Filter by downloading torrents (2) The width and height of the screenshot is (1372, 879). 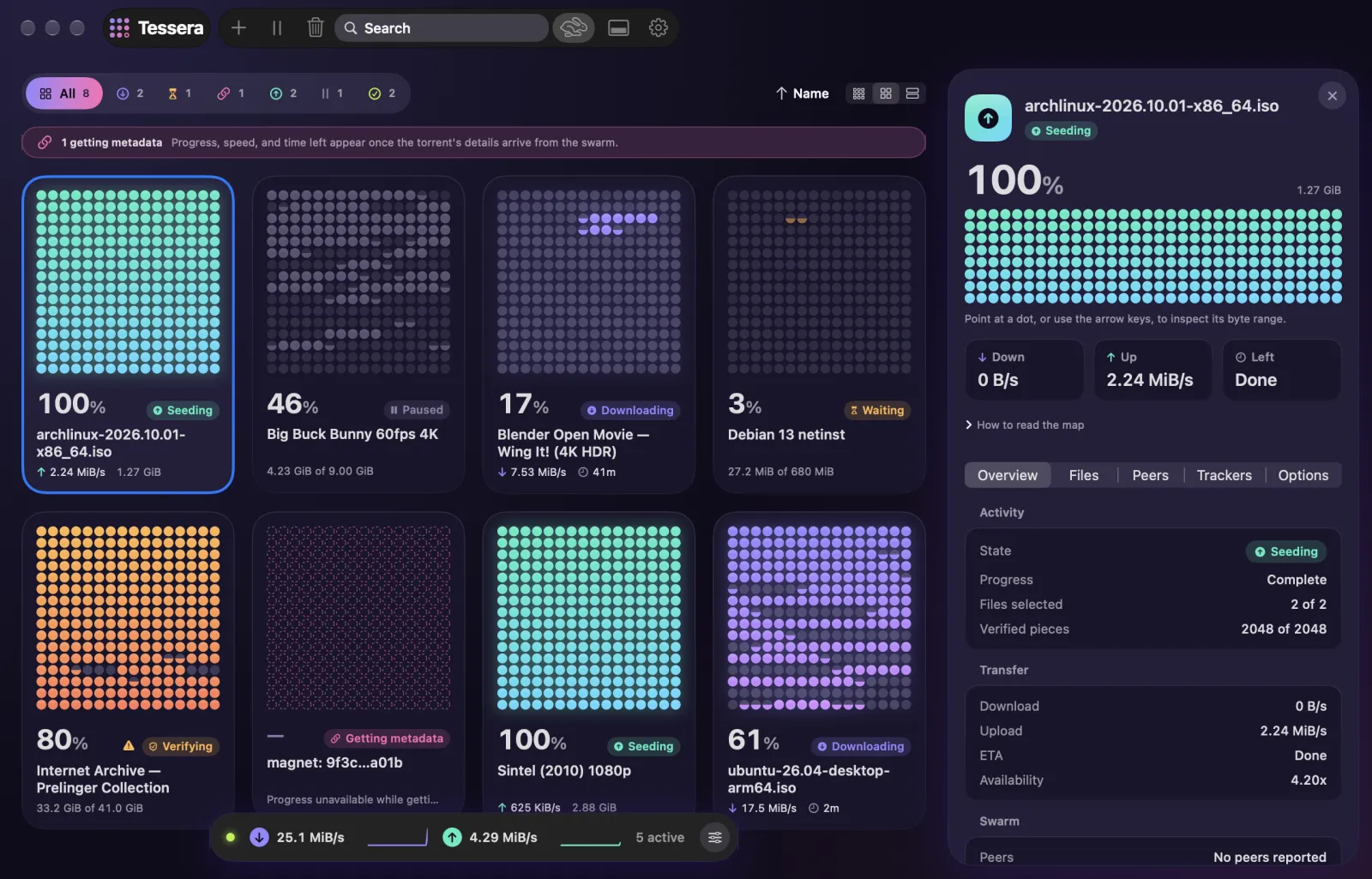pos(129,93)
